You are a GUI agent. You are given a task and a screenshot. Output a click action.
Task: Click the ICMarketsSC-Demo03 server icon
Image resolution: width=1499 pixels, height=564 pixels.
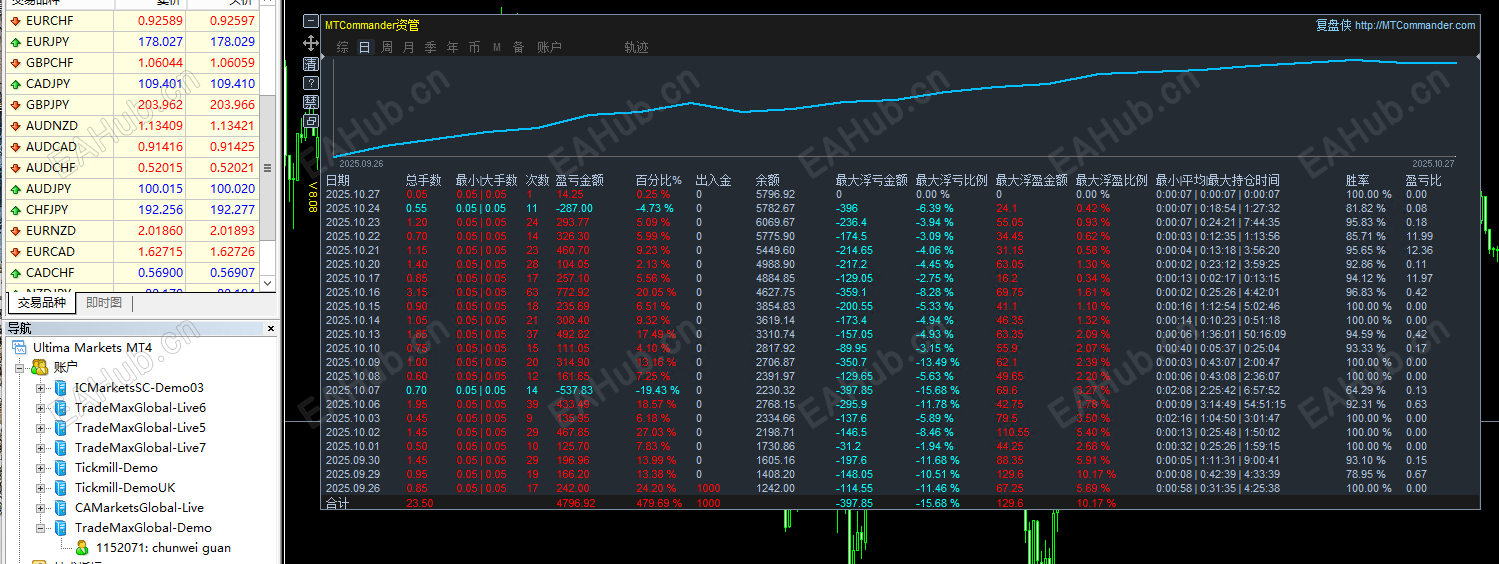coord(60,388)
